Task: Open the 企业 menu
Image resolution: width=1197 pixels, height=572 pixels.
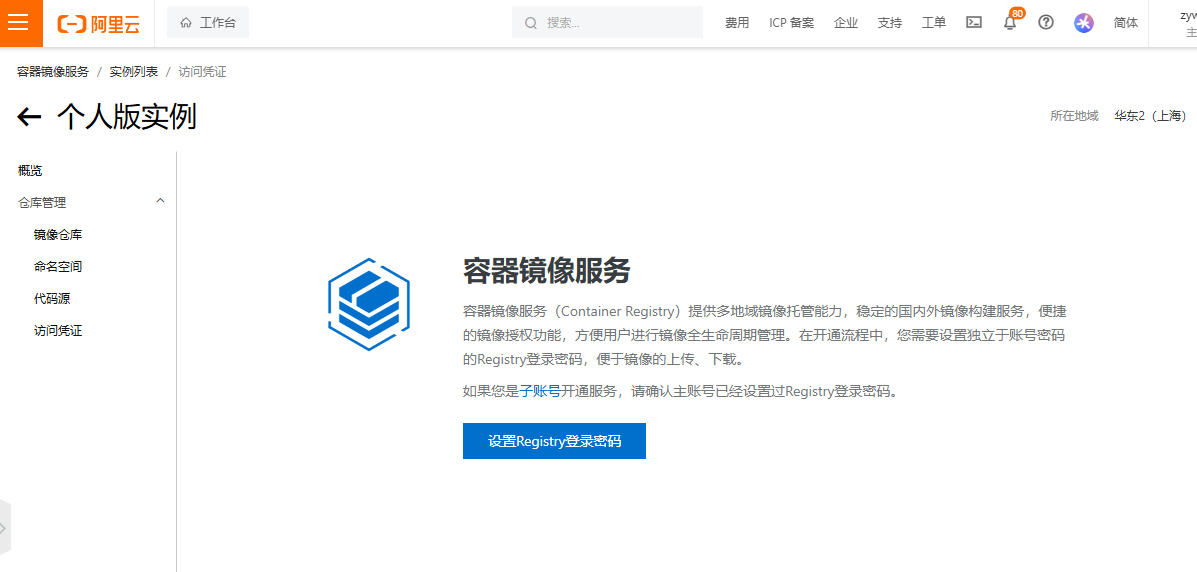Action: tap(846, 23)
